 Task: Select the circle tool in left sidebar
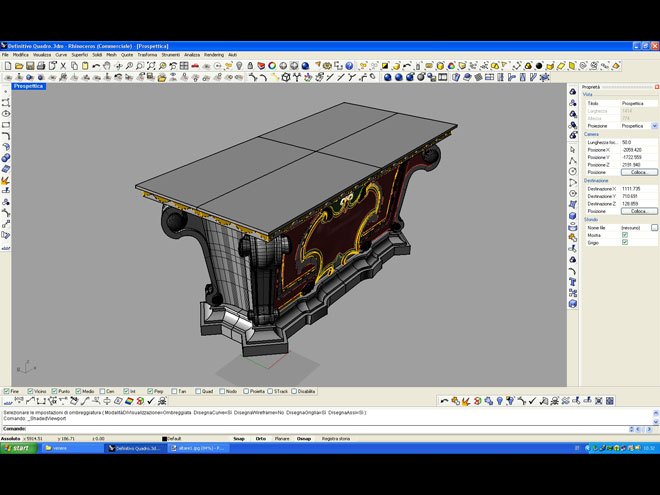5,114
